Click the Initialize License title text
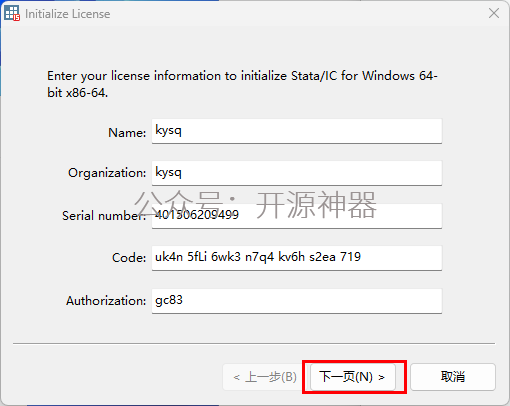The image size is (510, 406). pyautogui.click(x=67, y=14)
